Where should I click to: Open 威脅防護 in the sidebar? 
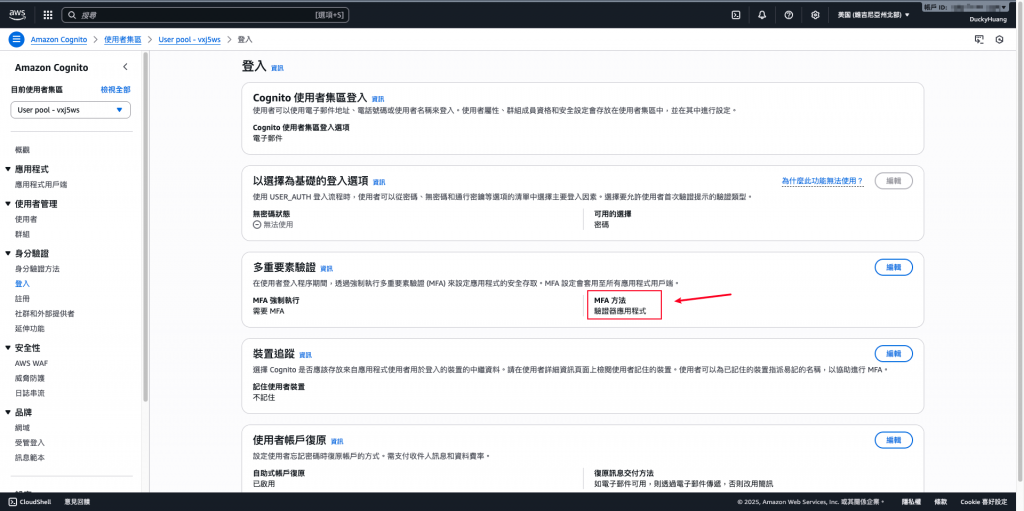(x=29, y=378)
